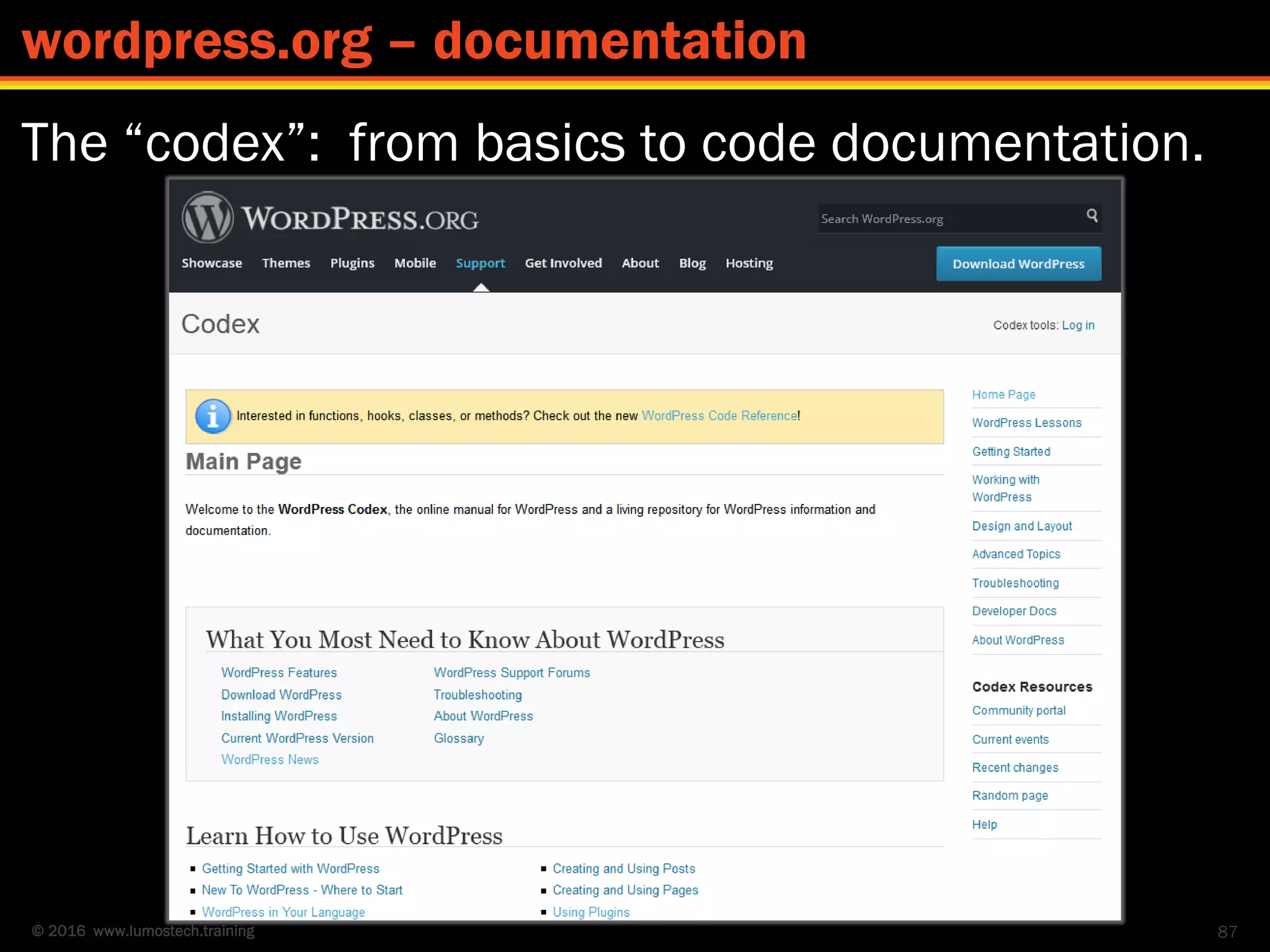The width and height of the screenshot is (1270, 952).
Task: Go to the Mobile menu item
Action: click(x=415, y=263)
